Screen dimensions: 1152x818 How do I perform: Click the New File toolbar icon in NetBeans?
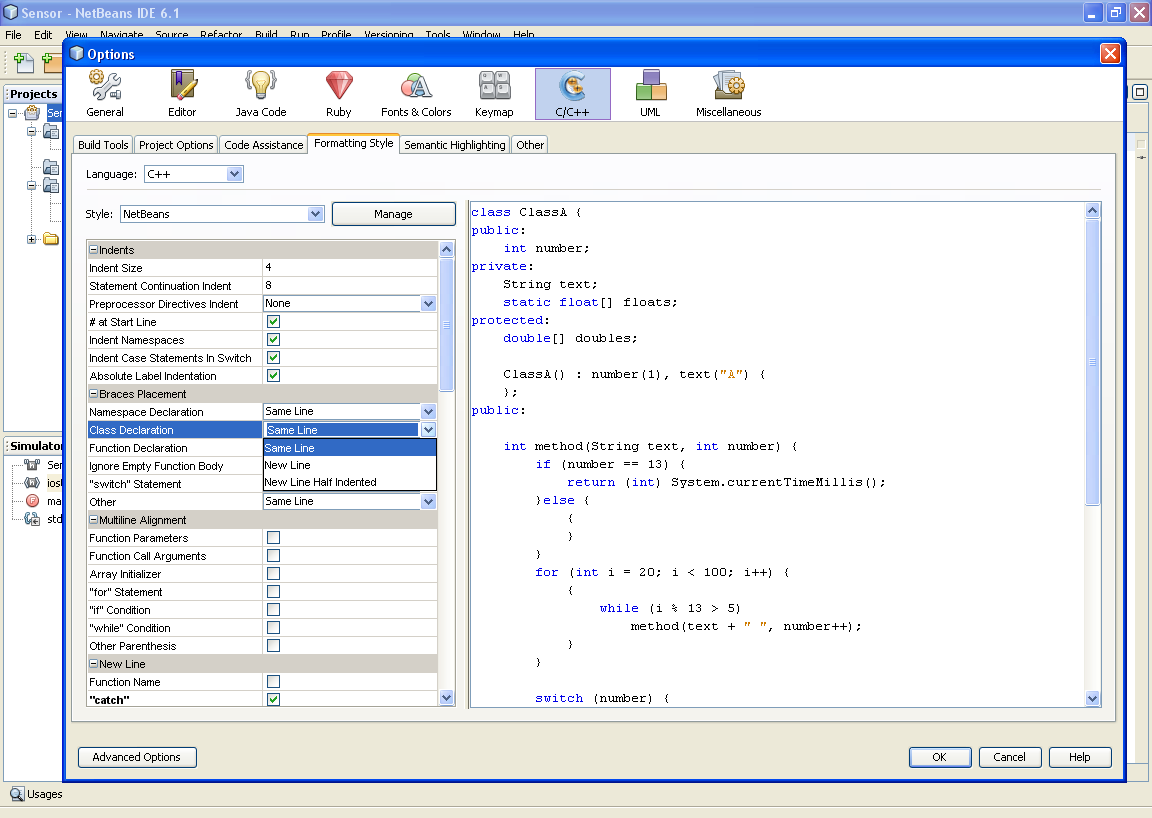click(24, 63)
